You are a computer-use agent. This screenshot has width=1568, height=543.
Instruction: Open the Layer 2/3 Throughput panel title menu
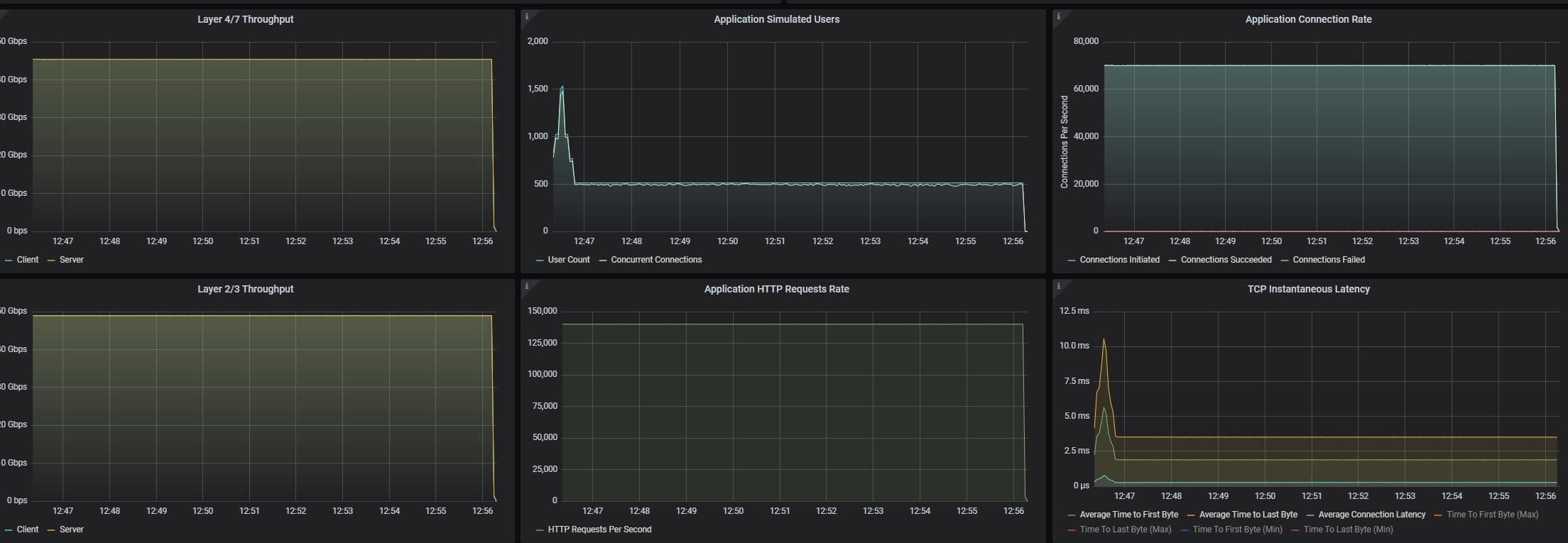coord(245,289)
